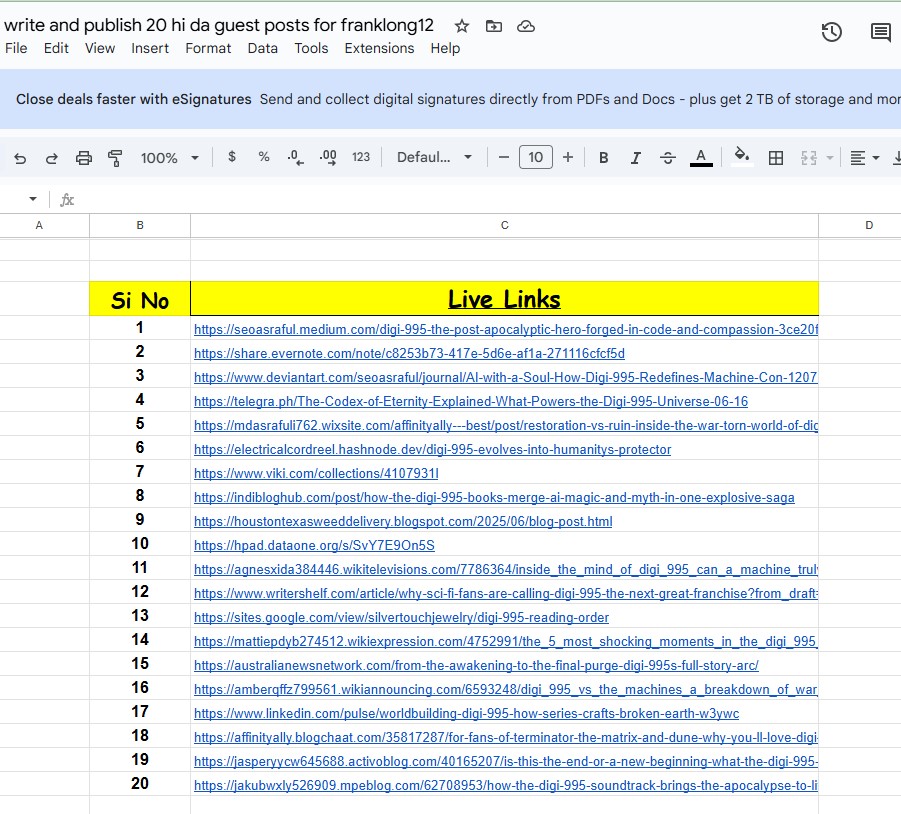This screenshot has width=901, height=814.
Task: Open horizontal align dropdown
Action: [x=864, y=158]
